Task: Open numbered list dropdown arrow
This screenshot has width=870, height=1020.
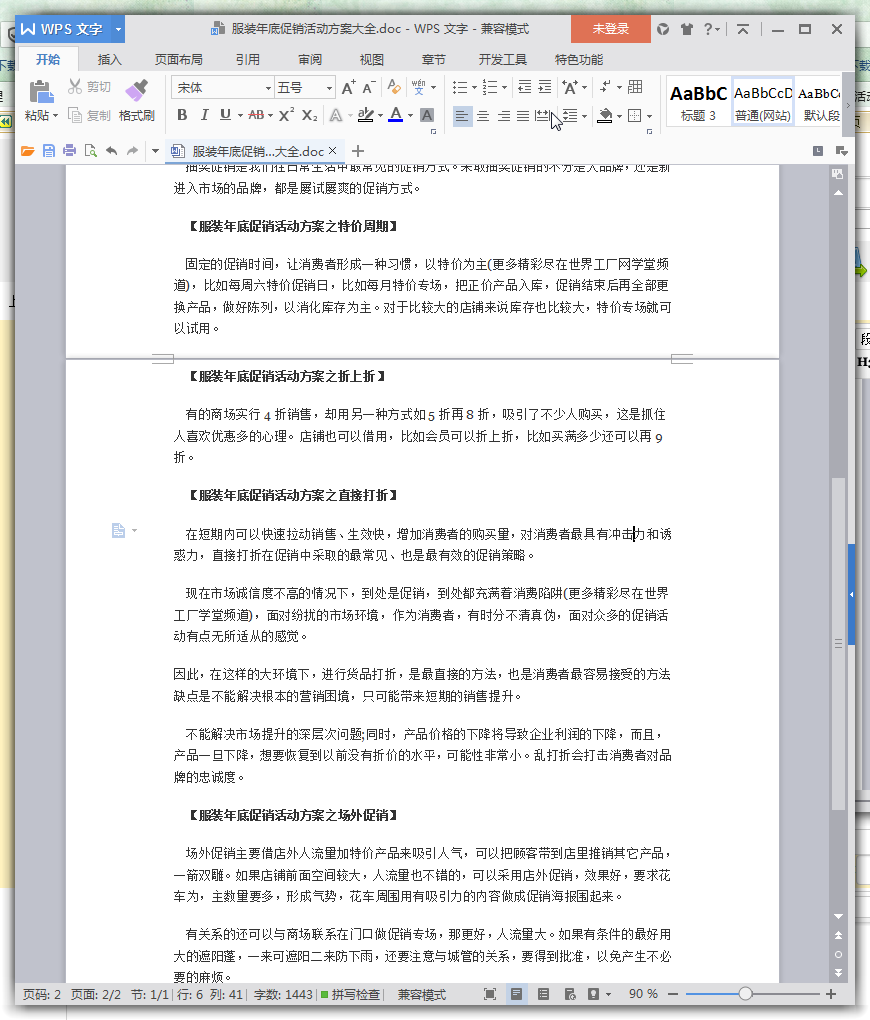Action: coord(504,87)
